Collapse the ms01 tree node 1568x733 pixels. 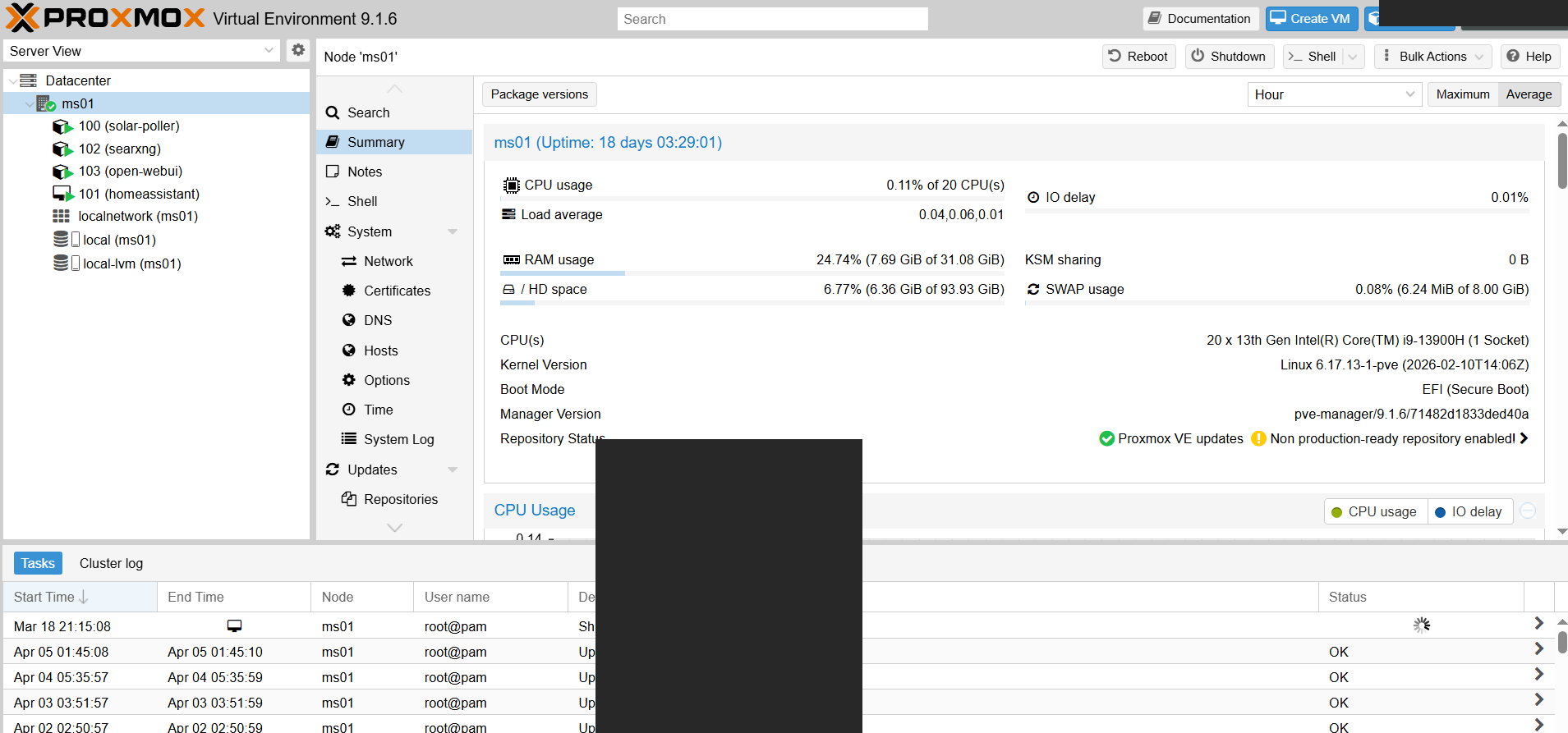(29, 103)
